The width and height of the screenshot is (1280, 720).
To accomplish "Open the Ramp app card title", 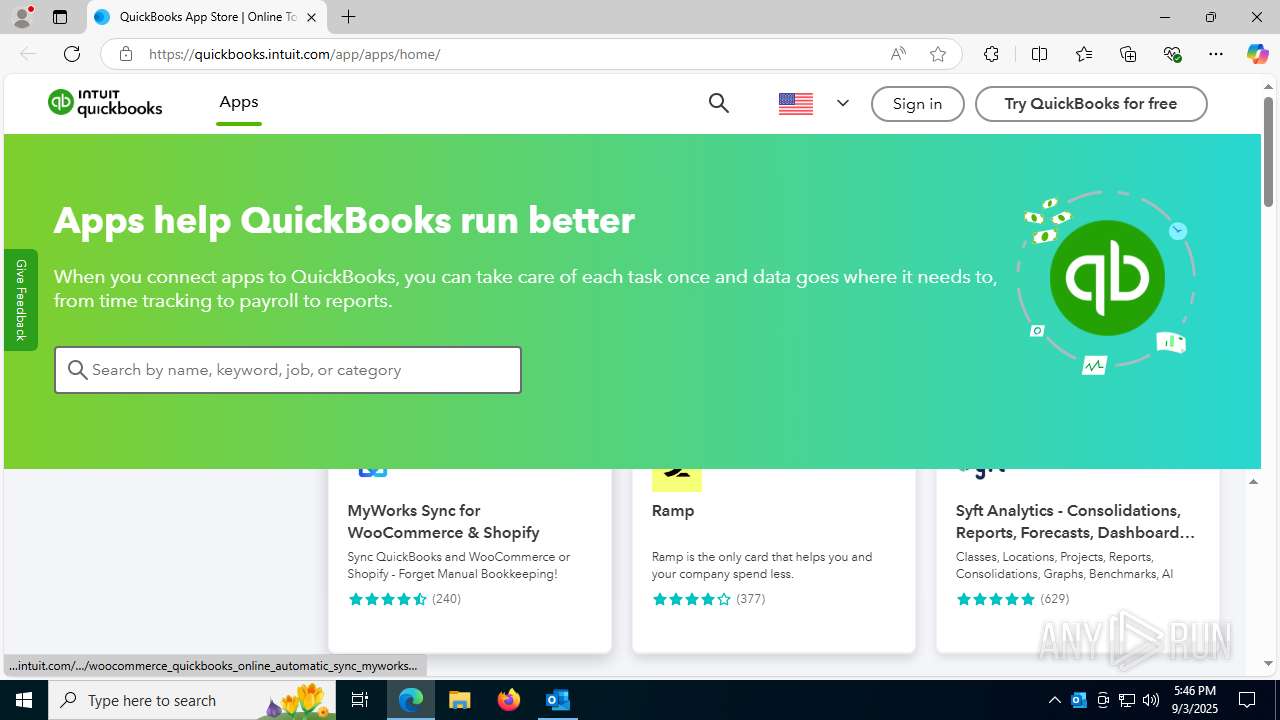I will point(673,510).
